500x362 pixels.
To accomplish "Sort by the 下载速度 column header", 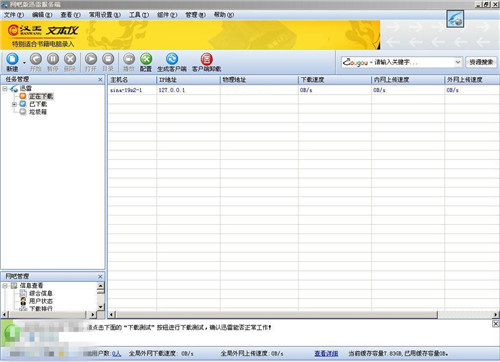I will click(335, 80).
